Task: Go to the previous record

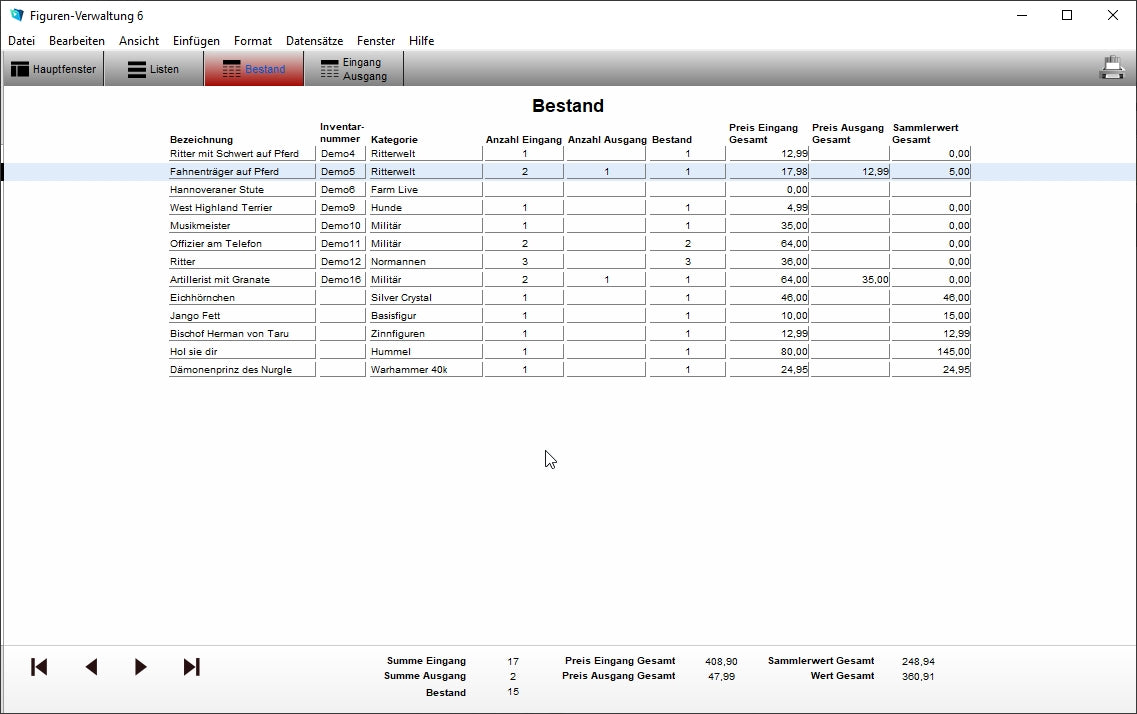Action: tap(91, 667)
